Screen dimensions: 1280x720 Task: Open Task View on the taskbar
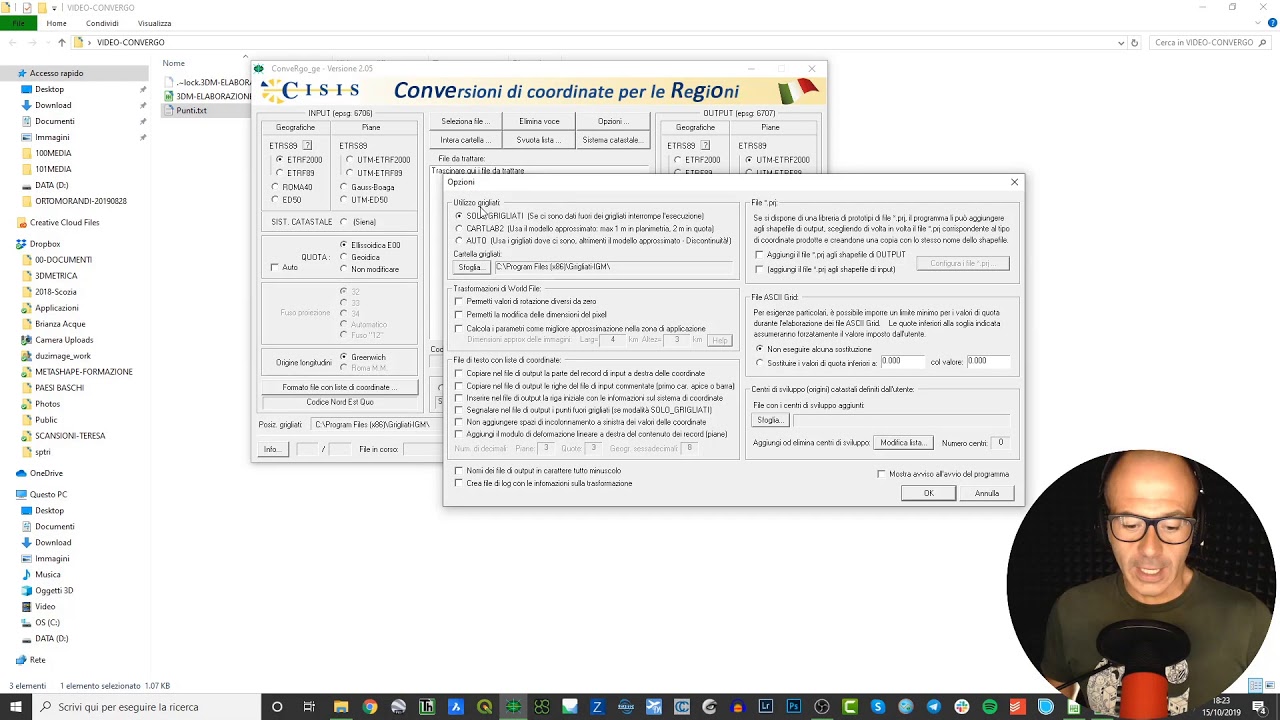coord(309,707)
